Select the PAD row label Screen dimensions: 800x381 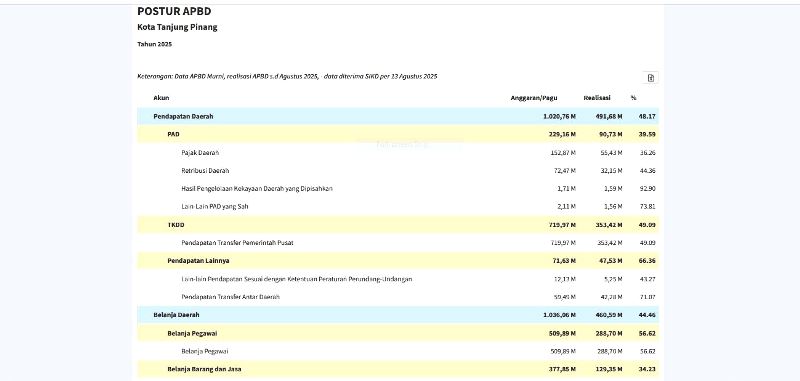point(173,134)
